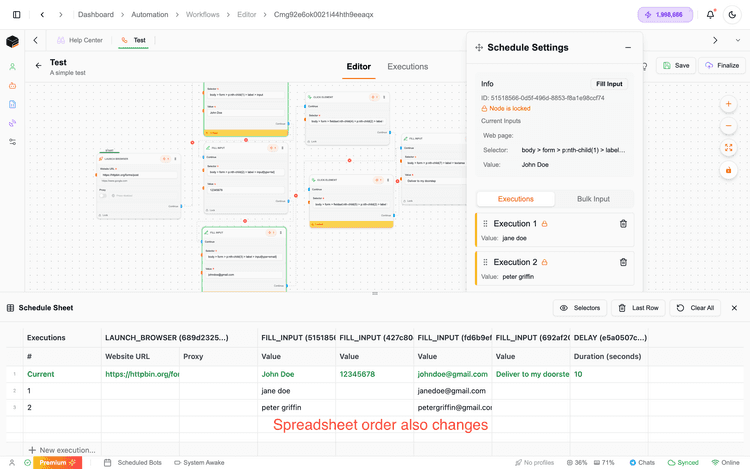Click System Awake status indicator

coord(199,462)
